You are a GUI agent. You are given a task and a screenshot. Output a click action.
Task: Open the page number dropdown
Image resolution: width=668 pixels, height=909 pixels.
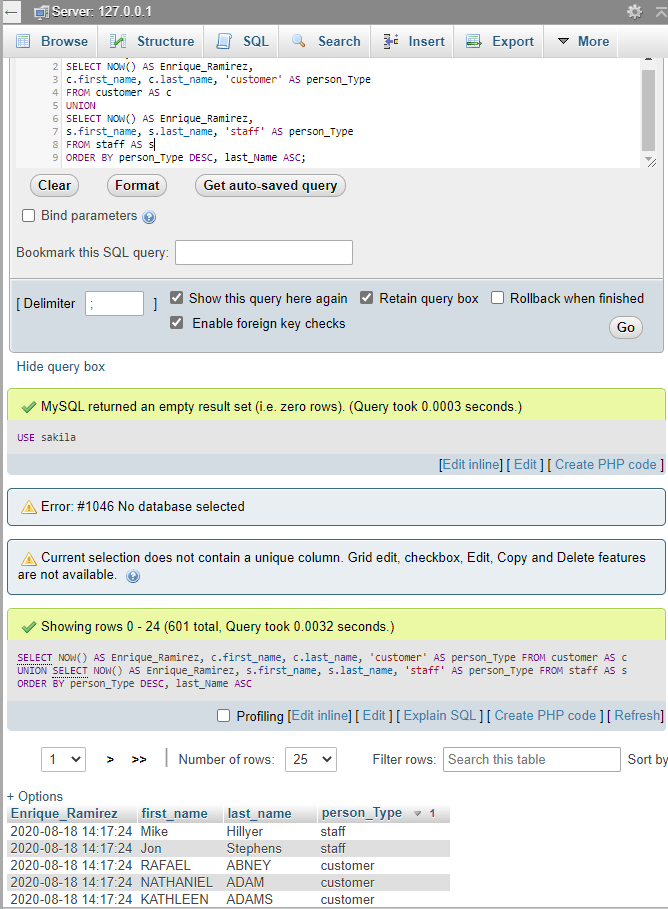point(63,759)
